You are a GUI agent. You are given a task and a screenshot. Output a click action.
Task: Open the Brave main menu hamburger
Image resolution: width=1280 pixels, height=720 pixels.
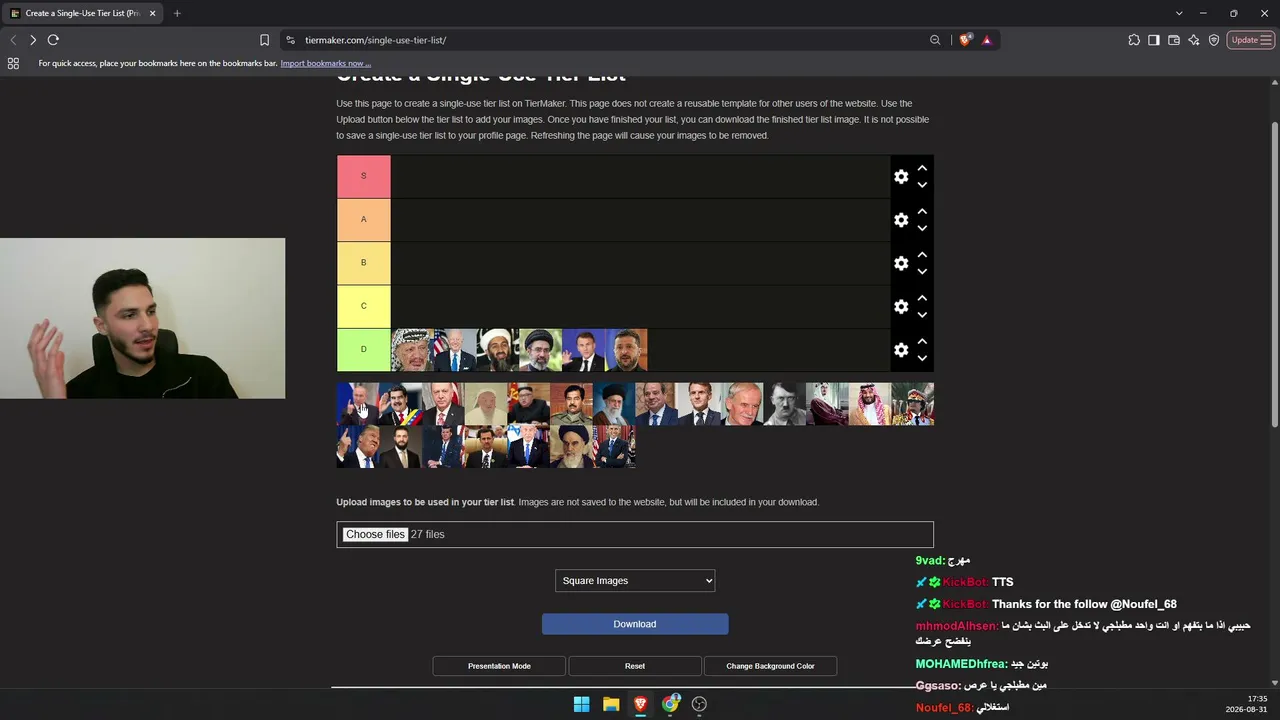[x=1266, y=40]
